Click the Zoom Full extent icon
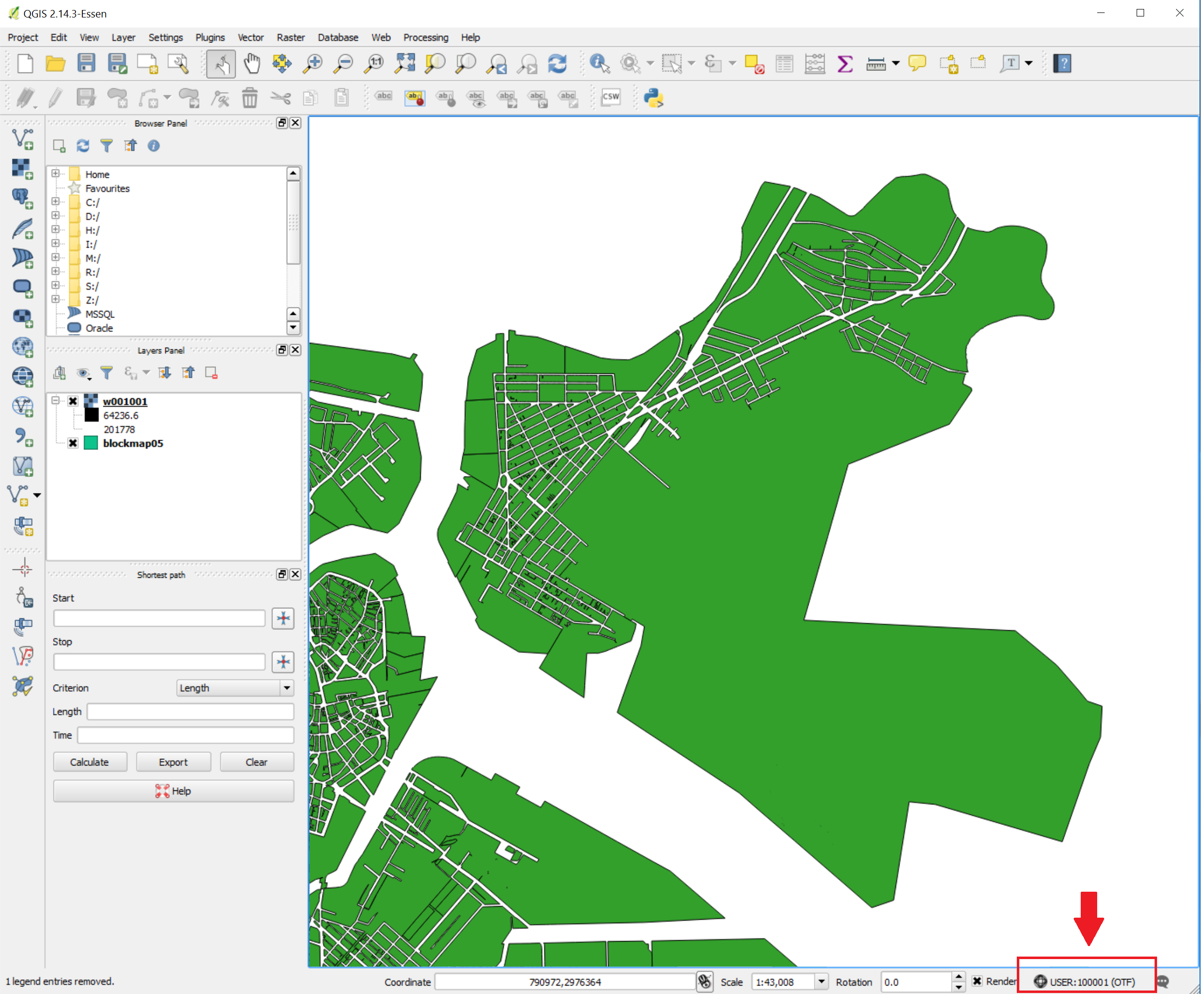1204x994 pixels. click(404, 63)
